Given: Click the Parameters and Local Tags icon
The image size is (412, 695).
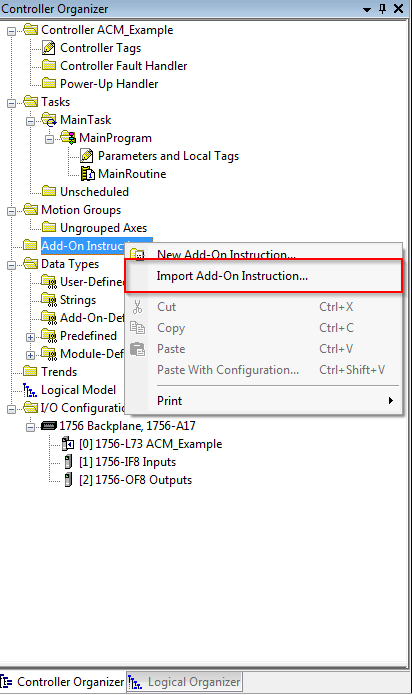Looking at the screenshot, I should tap(87, 156).
